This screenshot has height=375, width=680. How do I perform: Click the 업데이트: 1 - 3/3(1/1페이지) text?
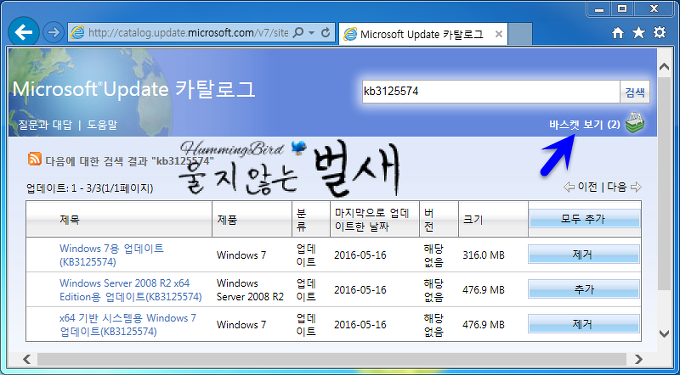click(x=89, y=188)
